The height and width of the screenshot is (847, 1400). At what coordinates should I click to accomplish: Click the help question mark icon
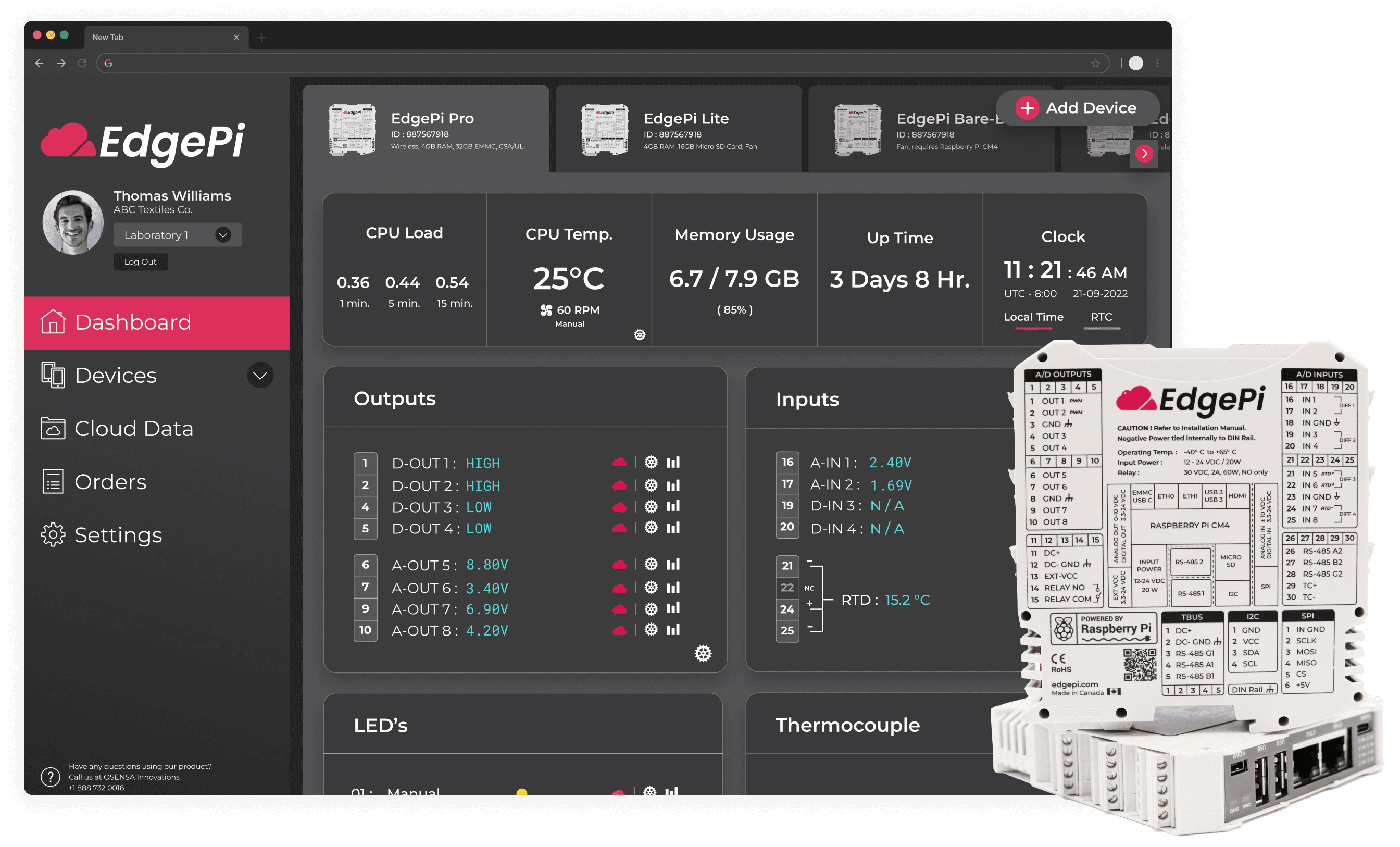(x=51, y=777)
